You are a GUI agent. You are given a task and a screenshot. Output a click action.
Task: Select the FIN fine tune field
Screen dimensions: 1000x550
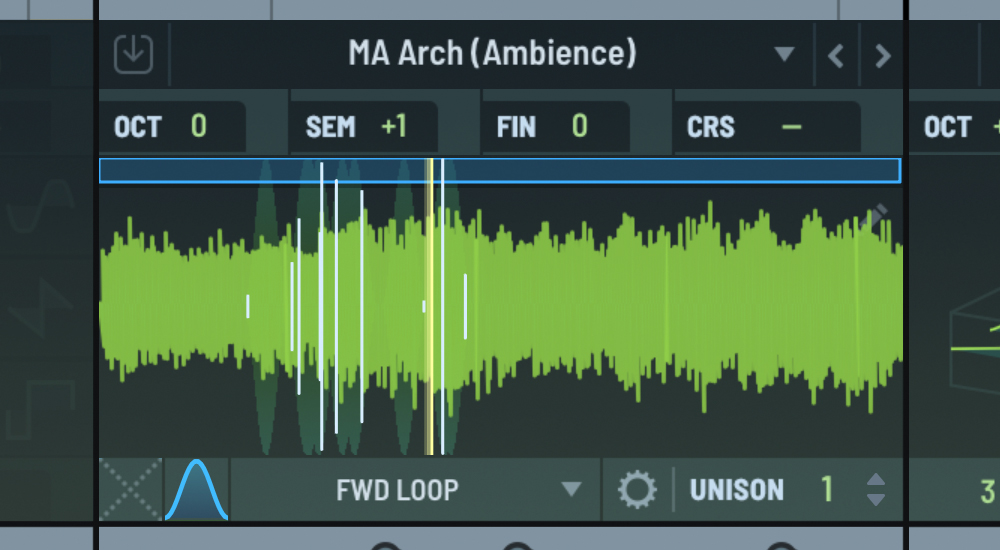(555, 126)
